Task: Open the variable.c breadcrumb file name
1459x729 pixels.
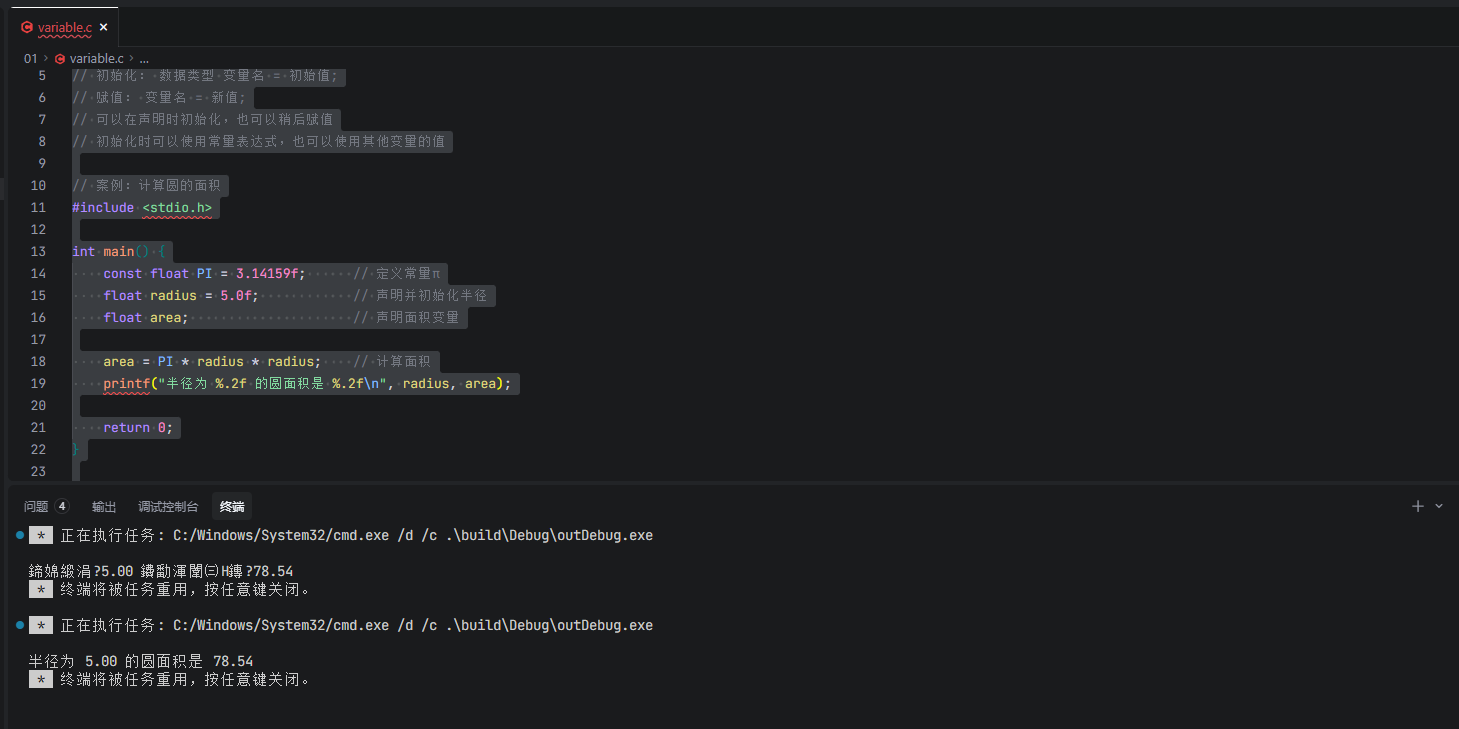Action: pos(96,59)
